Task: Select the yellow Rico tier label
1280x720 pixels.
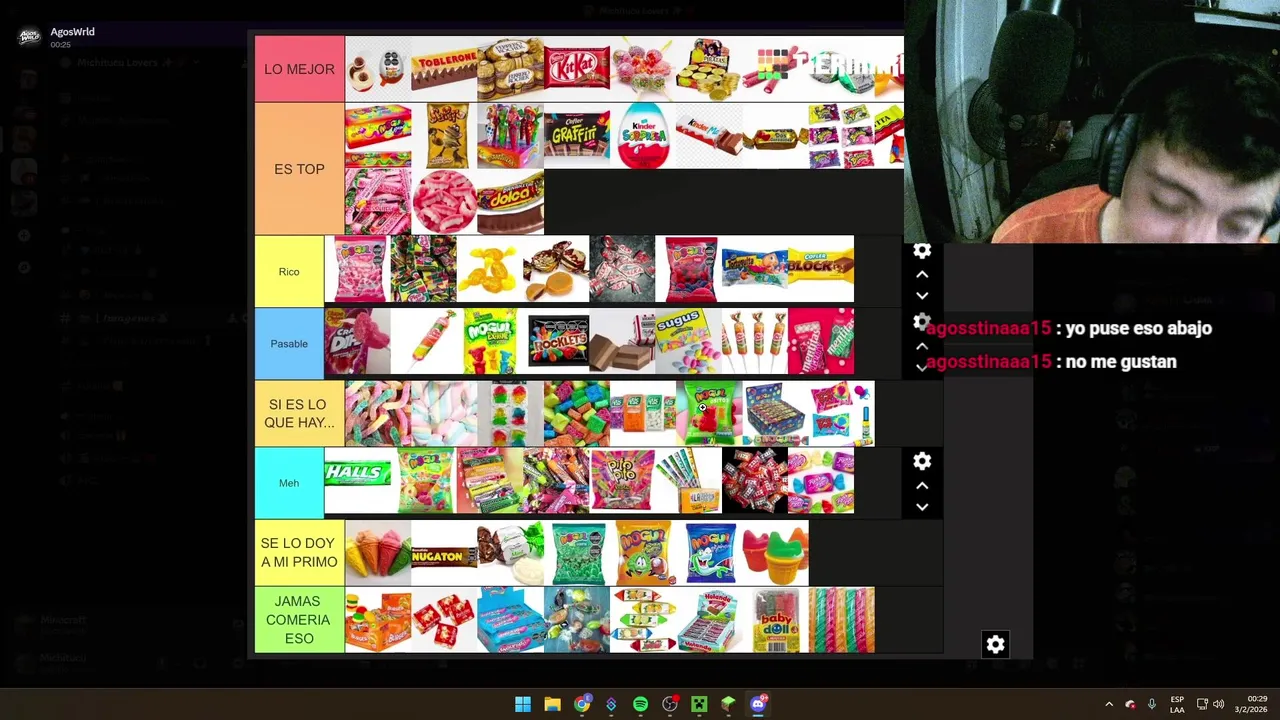Action: [x=289, y=271]
